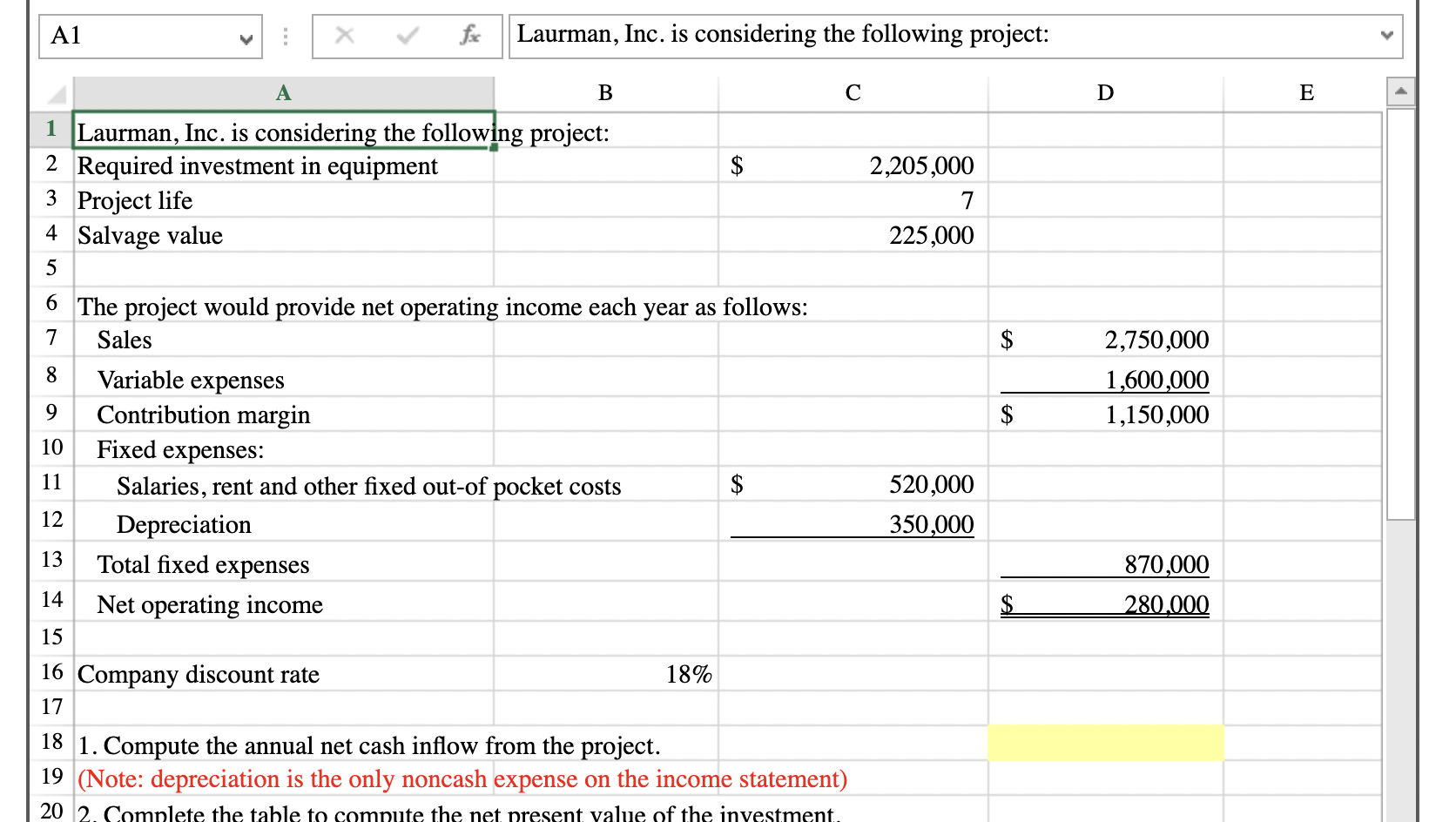This screenshot has height=822, width=1456.
Task: Click the Enter checkmark icon in formula bar
Action: click(x=406, y=36)
